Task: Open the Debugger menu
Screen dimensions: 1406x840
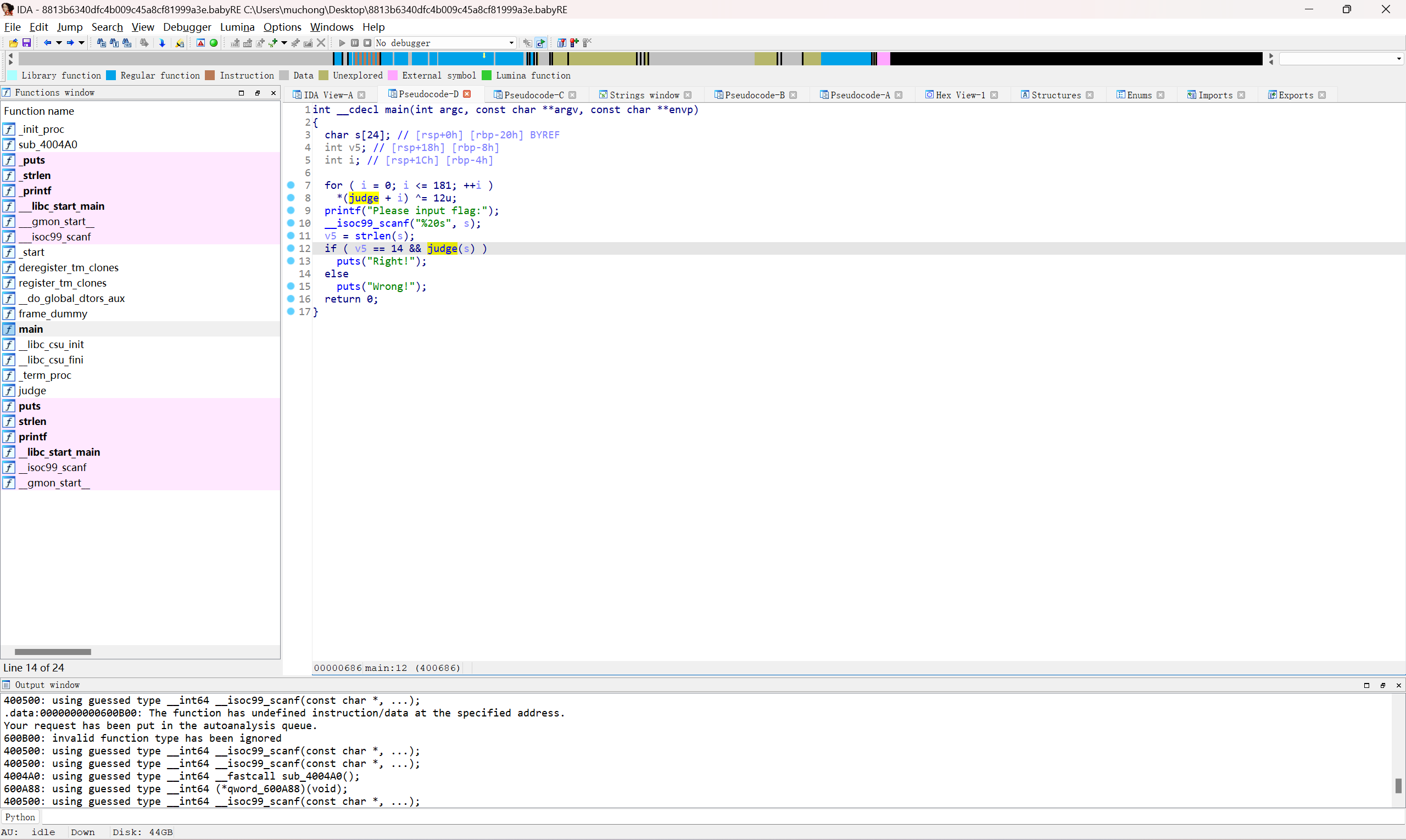Action: point(187,26)
